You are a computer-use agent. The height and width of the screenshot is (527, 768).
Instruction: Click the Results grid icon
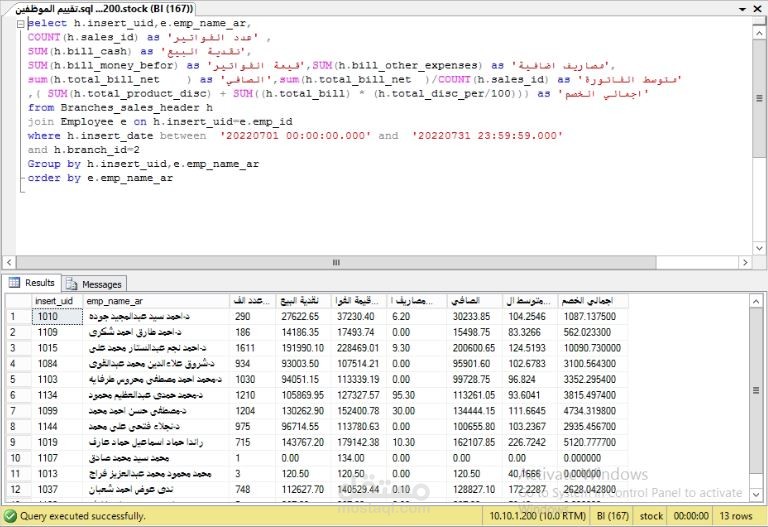[15, 283]
